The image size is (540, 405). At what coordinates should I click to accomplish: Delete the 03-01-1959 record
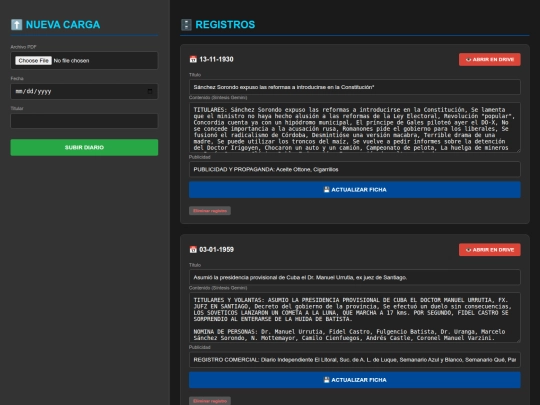[x=210, y=401]
